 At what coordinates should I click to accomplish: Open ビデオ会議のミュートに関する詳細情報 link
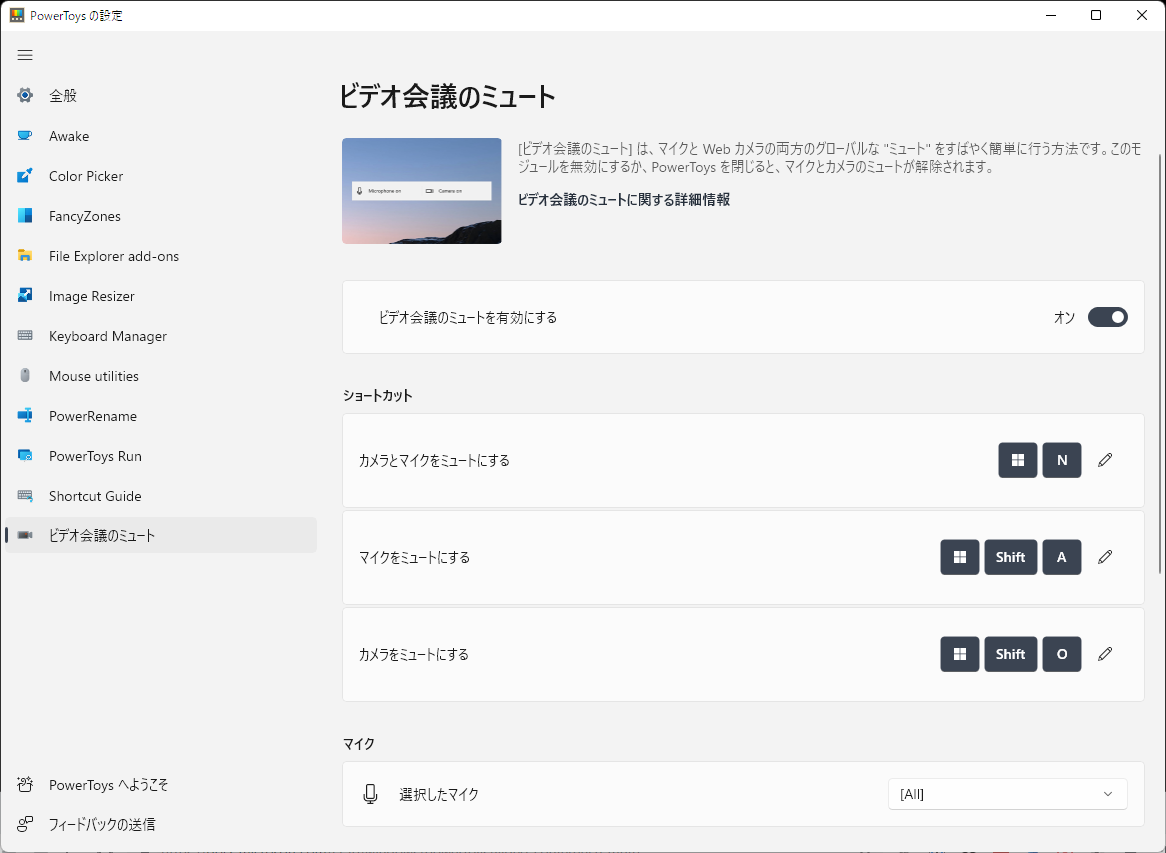click(x=623, y=199)
